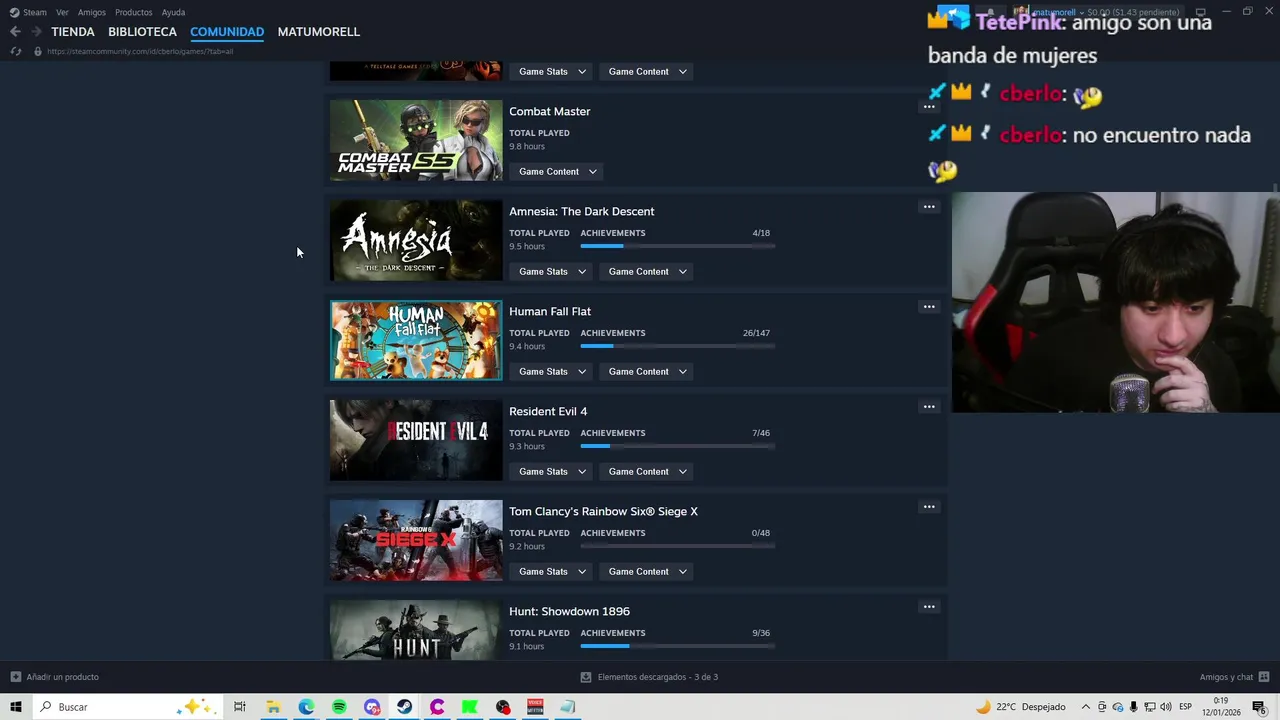1280x720 pixels.
Task: Expand Game Stats for Amnesia: The Dark Descent
Action: tap(552, 271)
